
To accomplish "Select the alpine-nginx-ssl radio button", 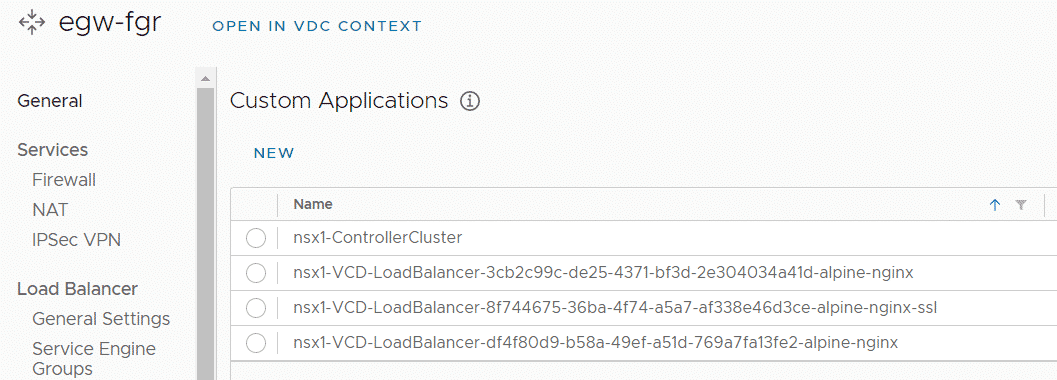I will (x=256, y=308).
